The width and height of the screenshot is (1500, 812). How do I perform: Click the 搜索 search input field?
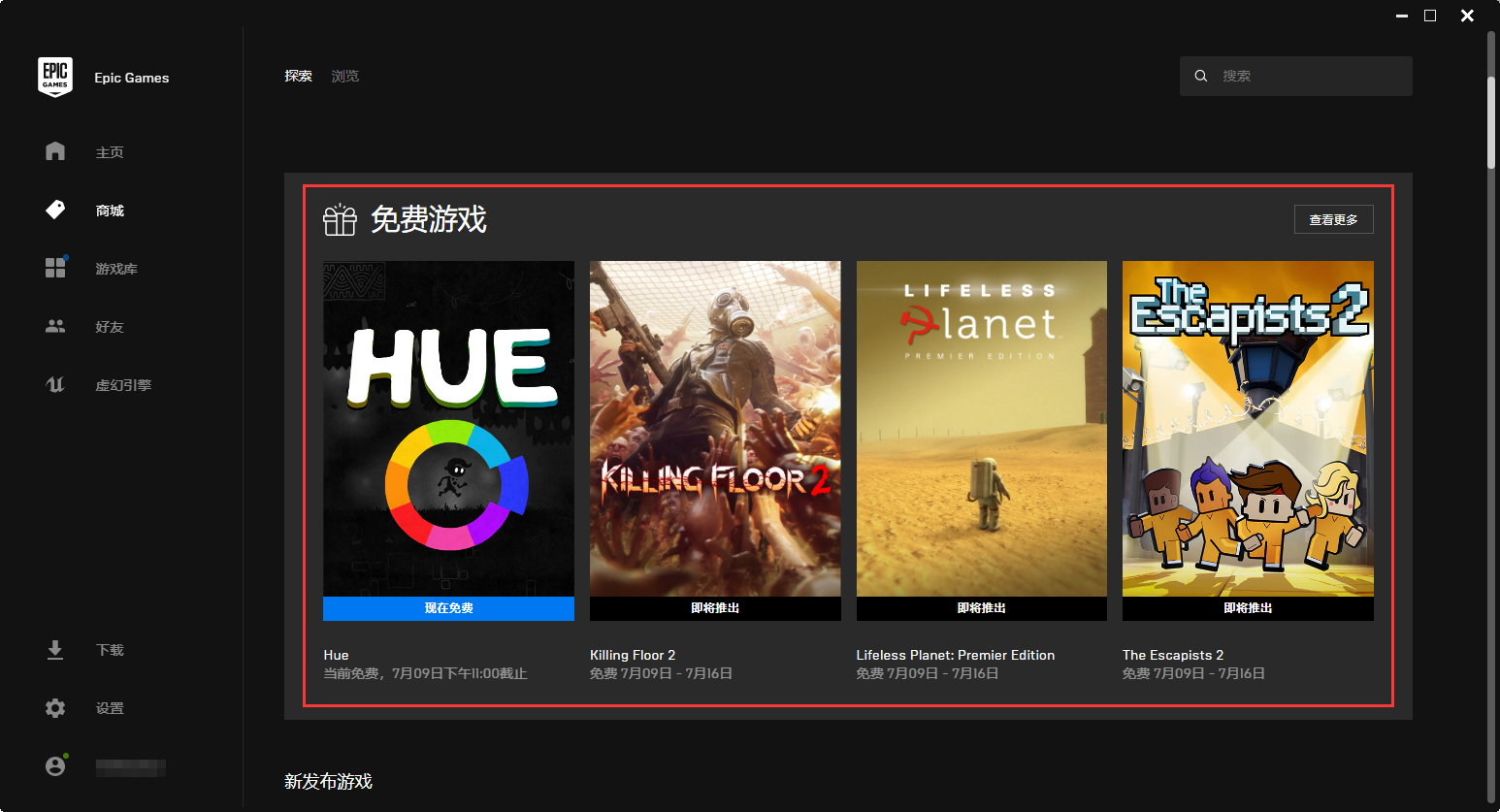coord(1295,76)
